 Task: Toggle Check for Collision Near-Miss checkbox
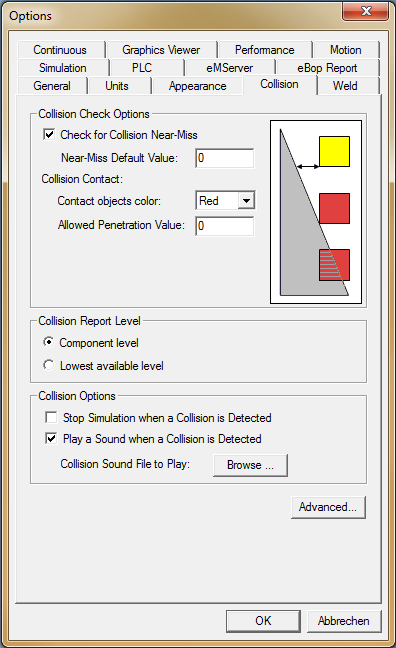pyautogui.click(x=49, y=134)
